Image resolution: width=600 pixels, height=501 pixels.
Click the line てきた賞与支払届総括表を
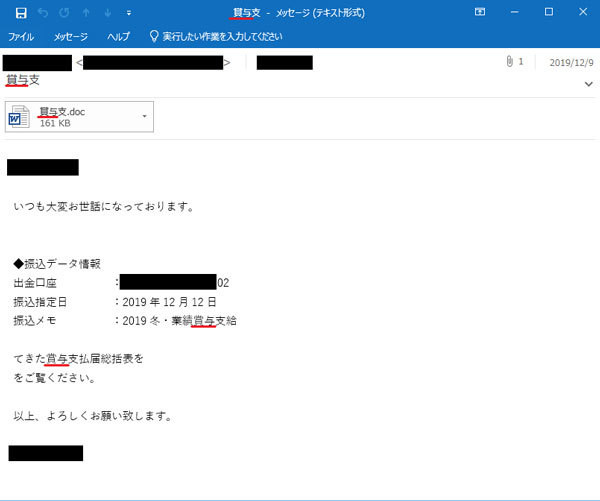click(x=78, y=359)
